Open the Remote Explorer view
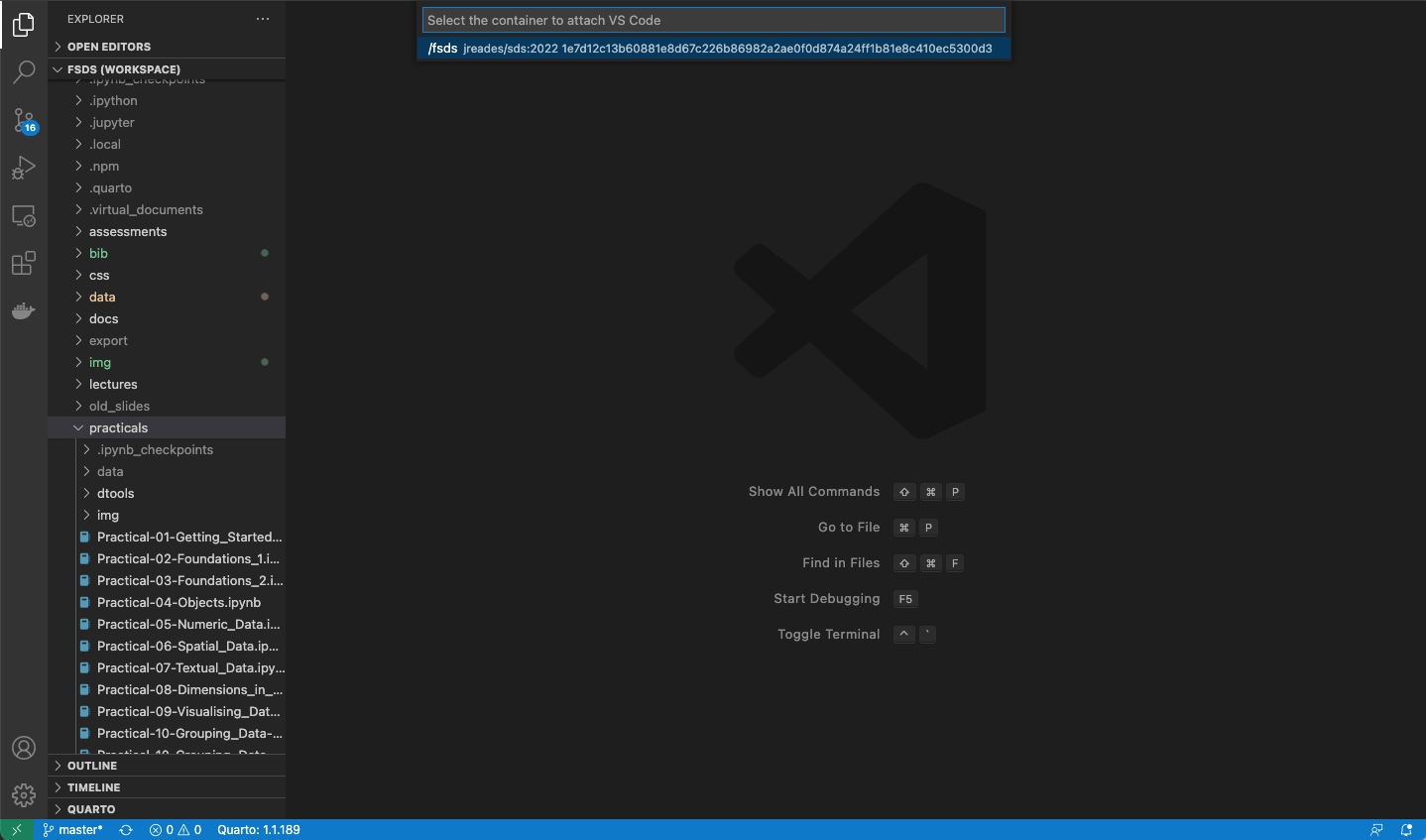The height and width of the screenshot is (840, 1426). click(24, 215)
